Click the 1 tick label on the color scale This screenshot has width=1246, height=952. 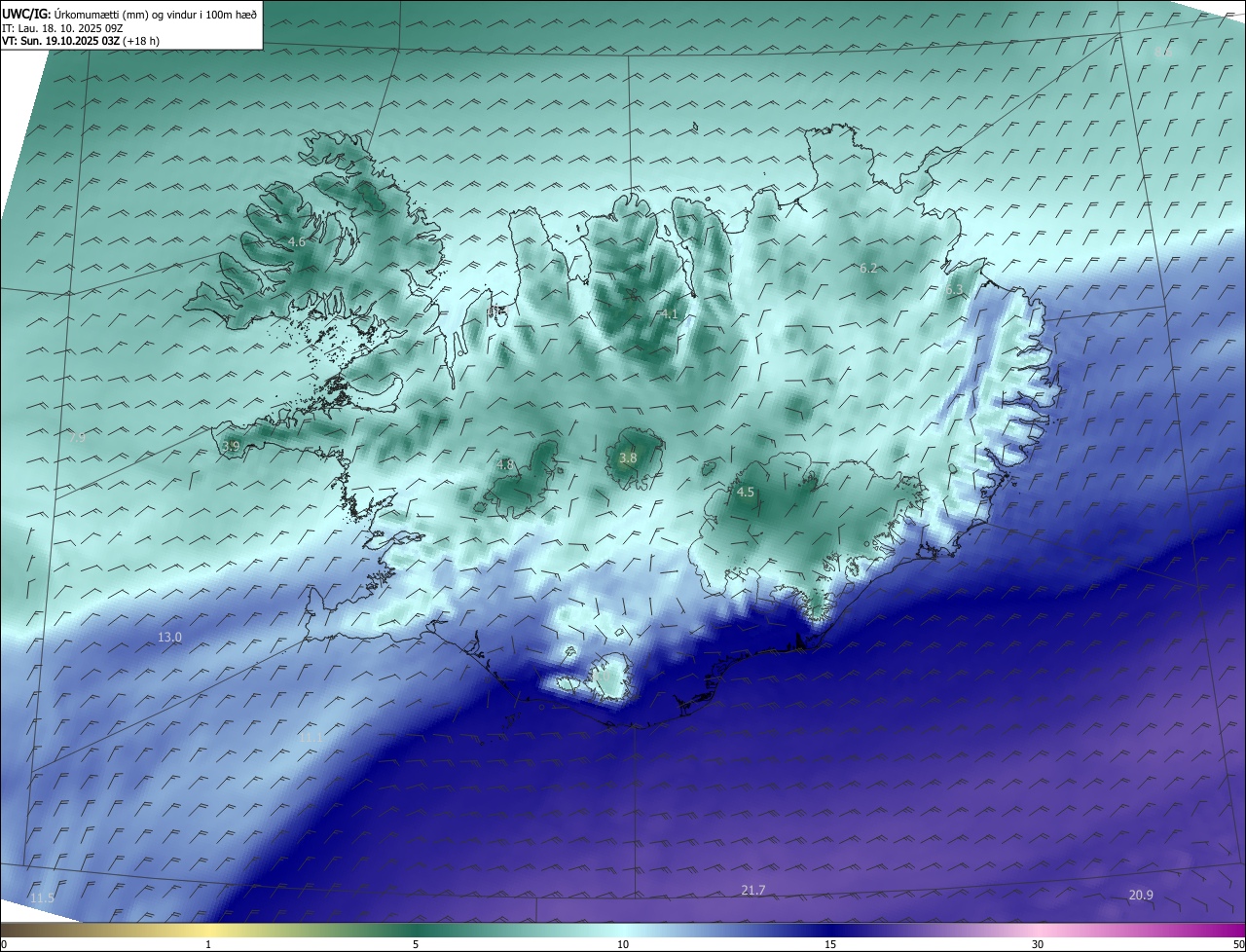point(209,944)
